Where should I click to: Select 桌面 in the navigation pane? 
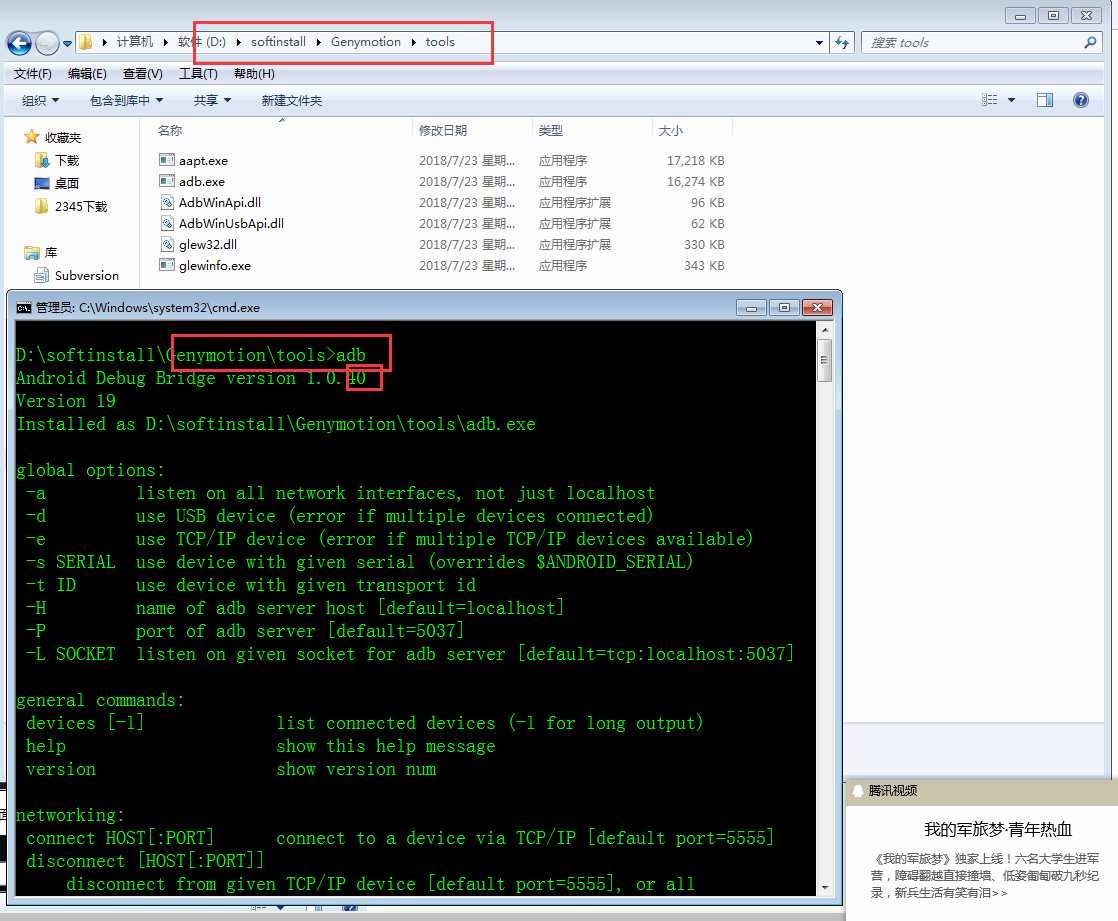(67, 183)
